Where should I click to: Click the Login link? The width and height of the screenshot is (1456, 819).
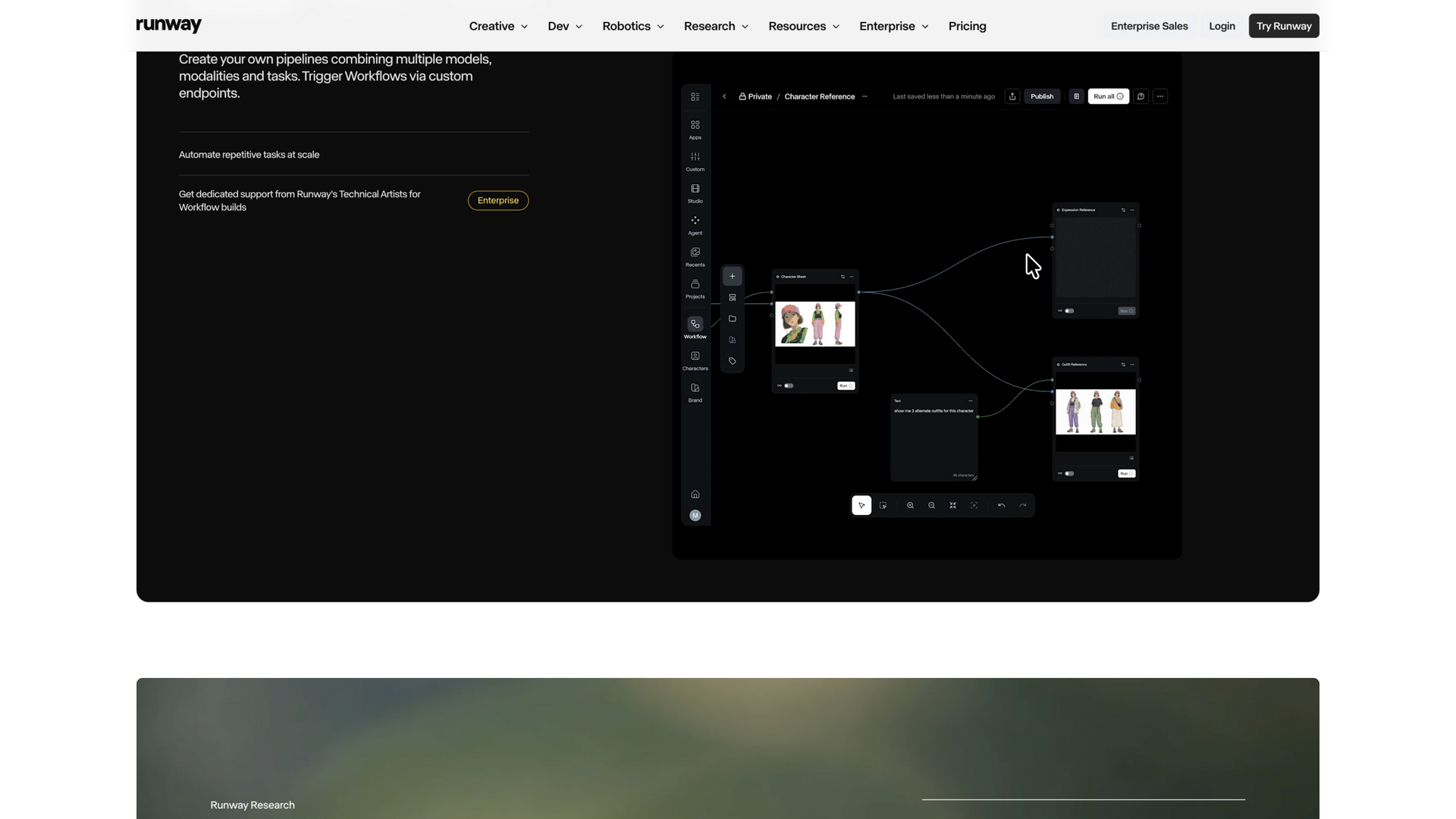pos(1222,26)
